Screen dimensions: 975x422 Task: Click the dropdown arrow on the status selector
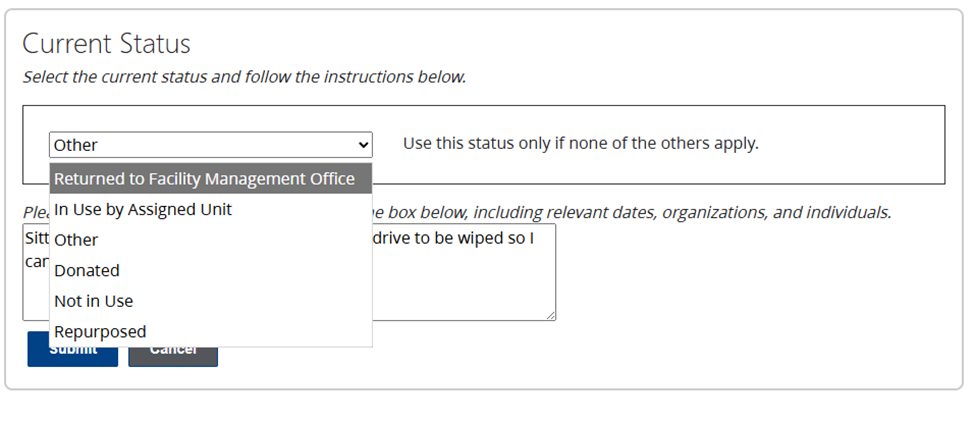[x=363, y=145]
